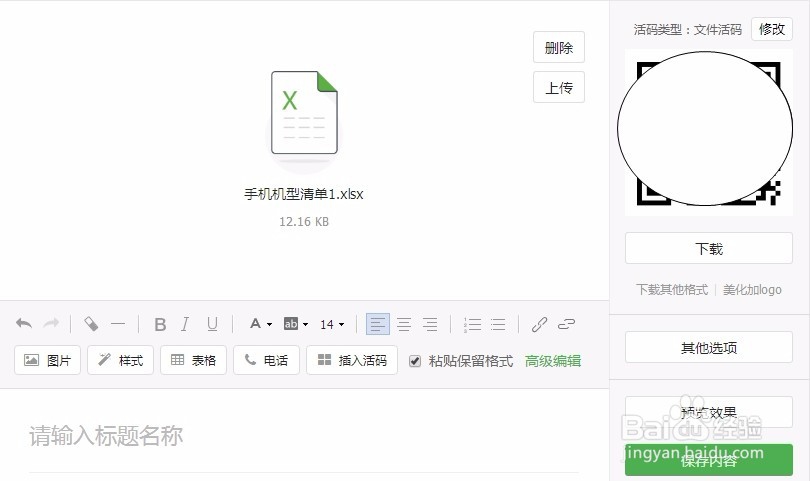The width and height of the screenshot is (810, 481).
Task: Open the 美化加logo link
Action: tap(752, 289)
